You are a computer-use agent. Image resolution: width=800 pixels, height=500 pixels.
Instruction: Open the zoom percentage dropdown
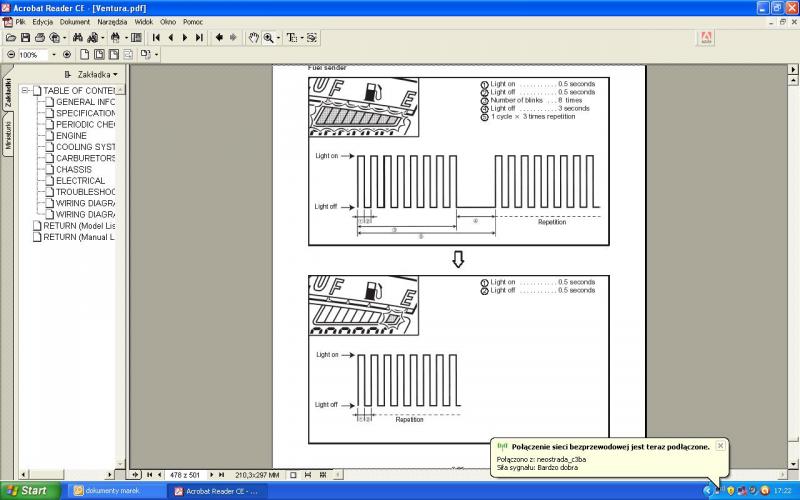53,54
